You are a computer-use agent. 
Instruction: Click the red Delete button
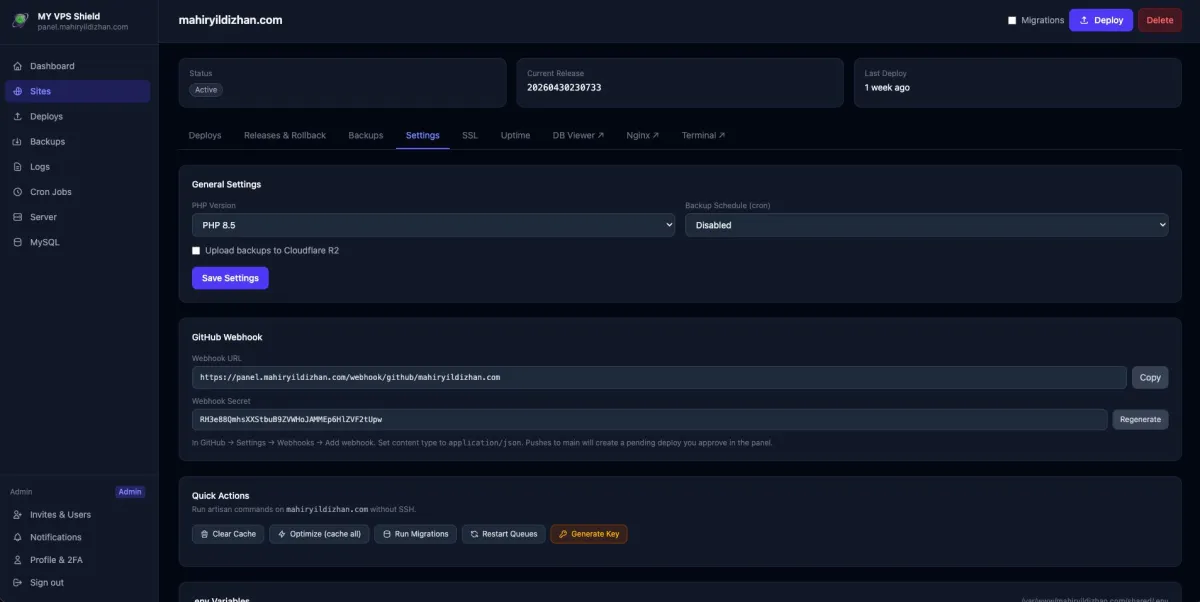pyautogui.click(x=1160, y=20)
